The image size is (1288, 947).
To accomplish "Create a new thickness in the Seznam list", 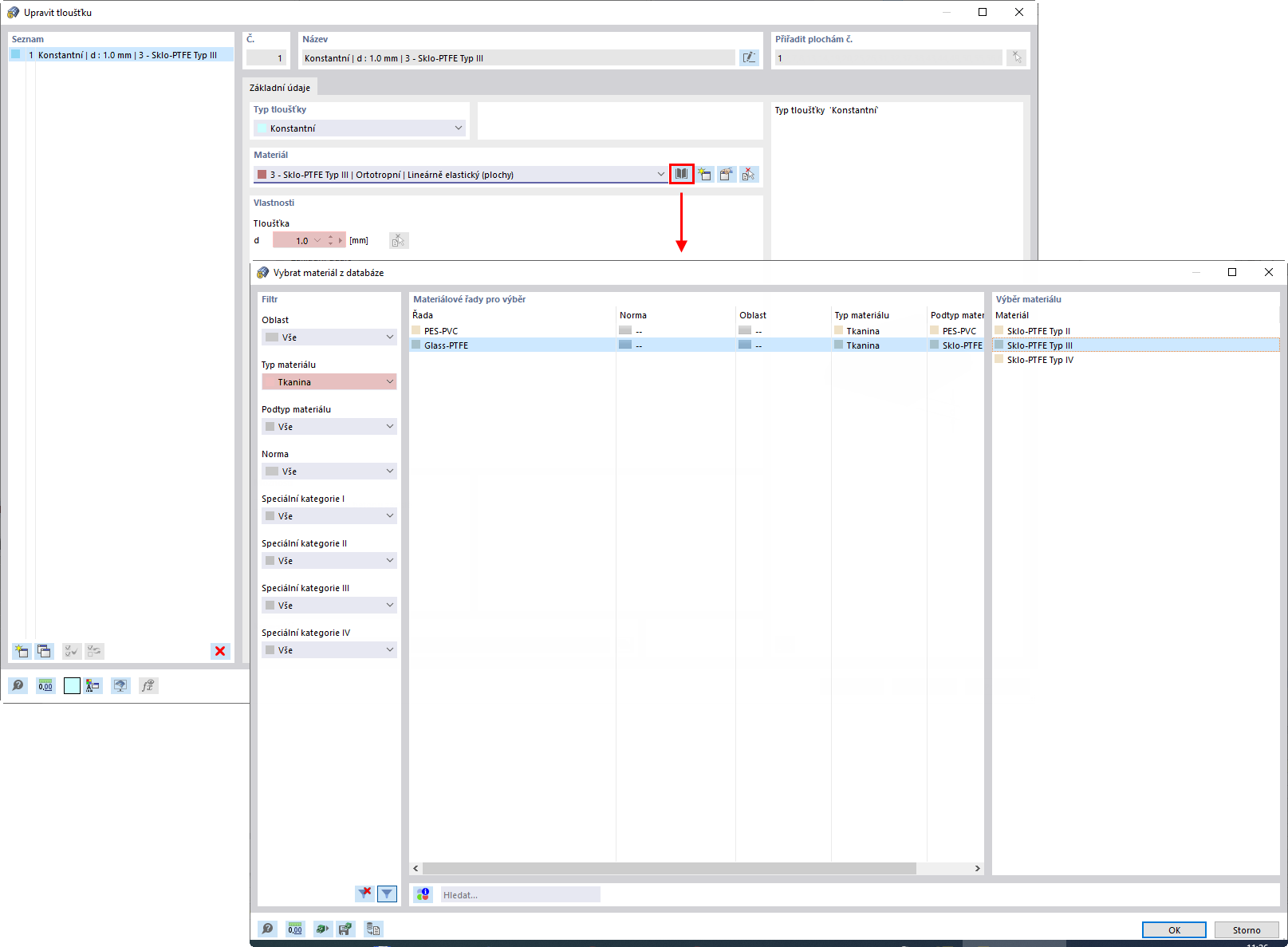I will [x=22, y=651].
